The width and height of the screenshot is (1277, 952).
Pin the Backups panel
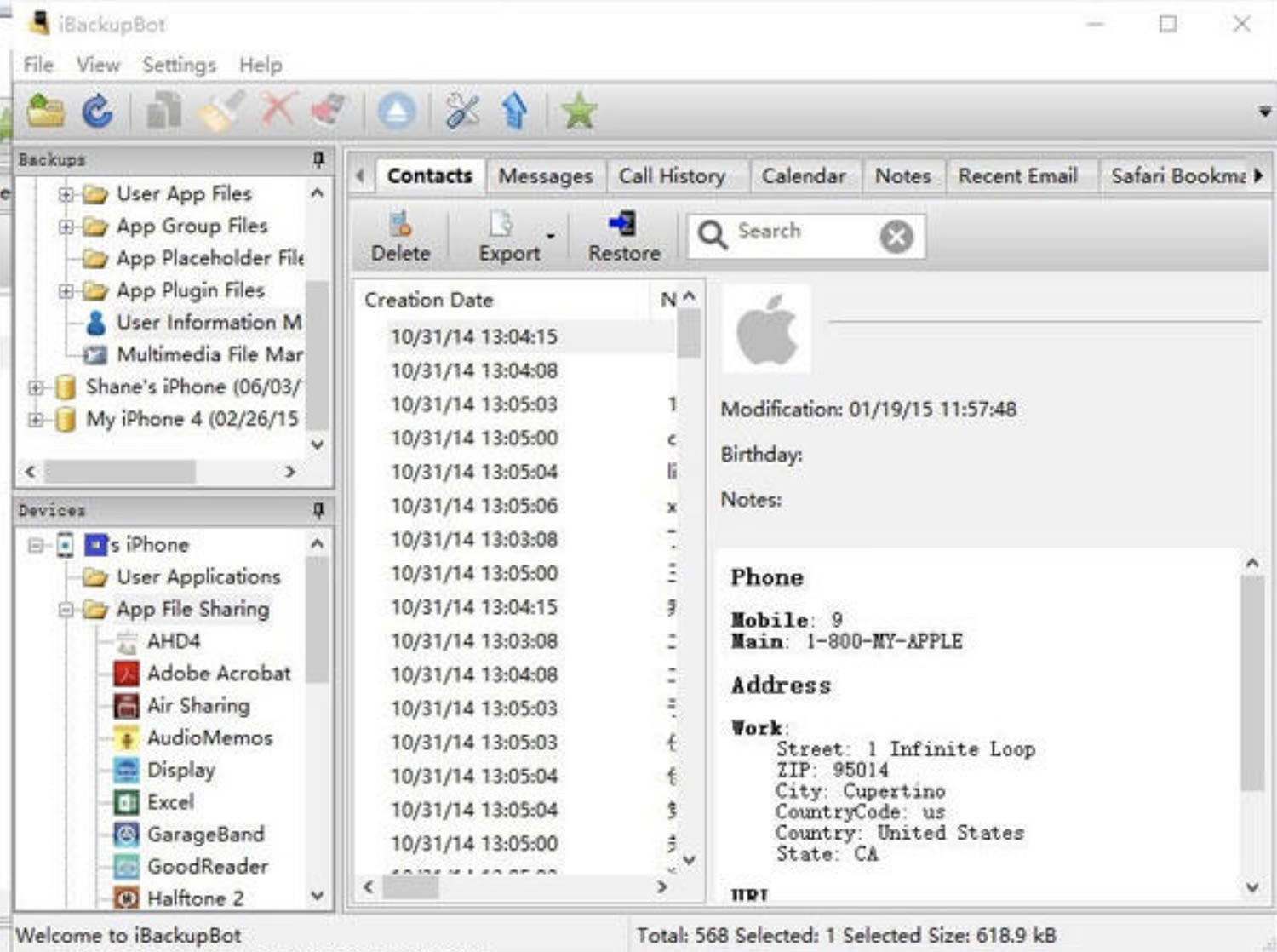(318, 159)
